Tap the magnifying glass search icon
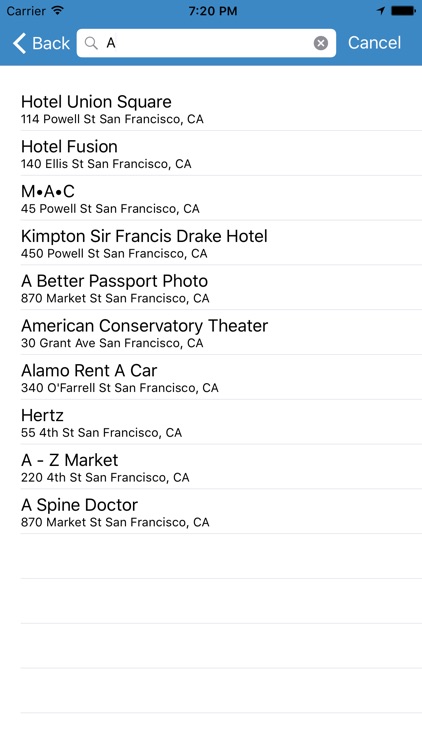The image size is (422, 750). tap(91, 43)
